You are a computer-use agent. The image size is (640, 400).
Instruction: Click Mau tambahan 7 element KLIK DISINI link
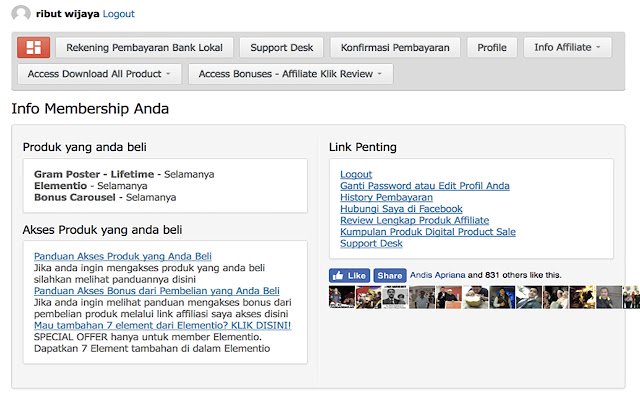tap(162, 326)
